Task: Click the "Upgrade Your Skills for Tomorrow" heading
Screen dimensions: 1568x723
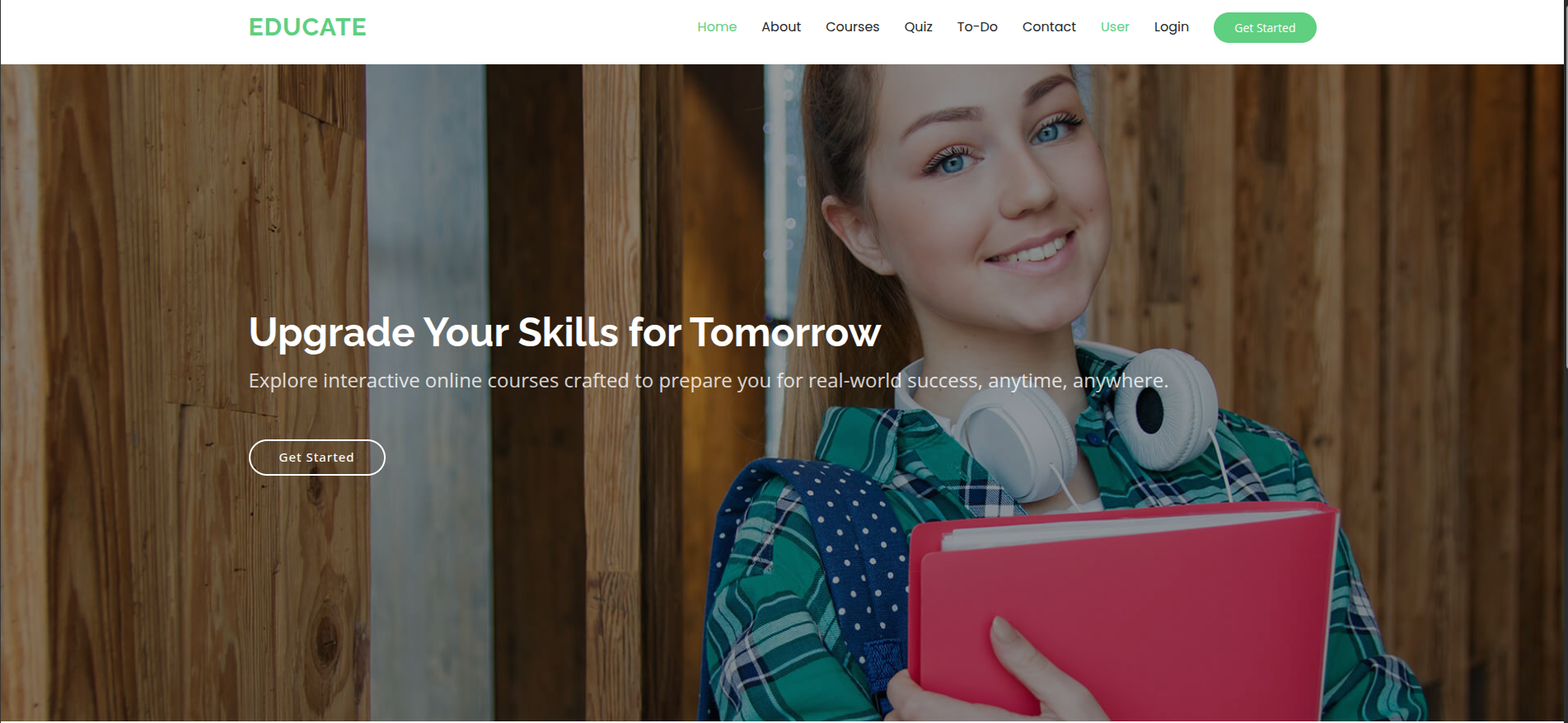Action: [x=564, y=332]
